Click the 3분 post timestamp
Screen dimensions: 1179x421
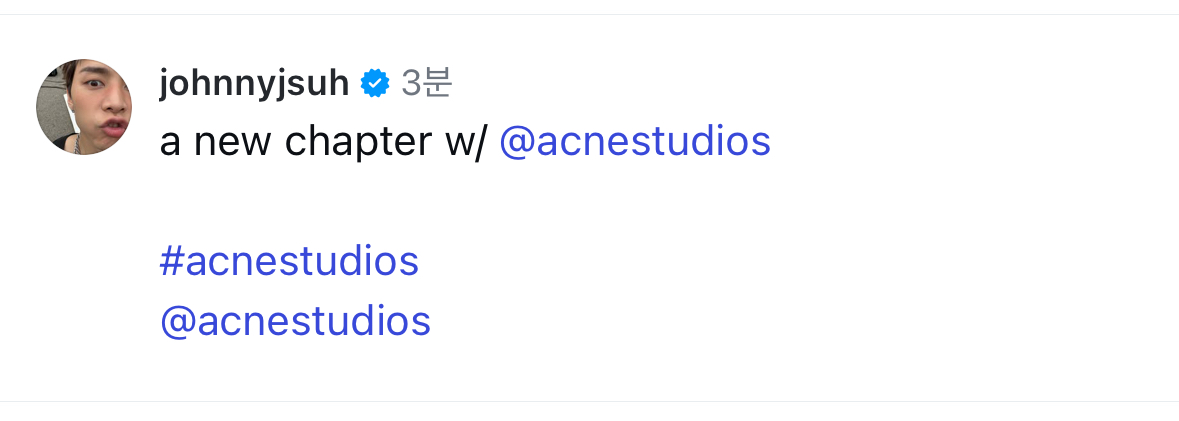click(x=427, y=84)
